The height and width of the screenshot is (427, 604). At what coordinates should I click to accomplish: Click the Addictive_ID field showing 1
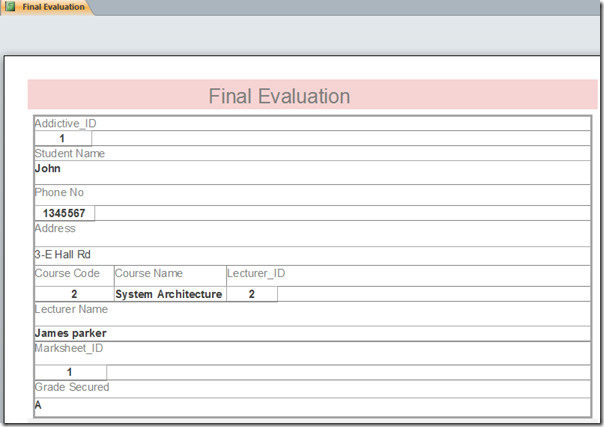coord(63,138)
